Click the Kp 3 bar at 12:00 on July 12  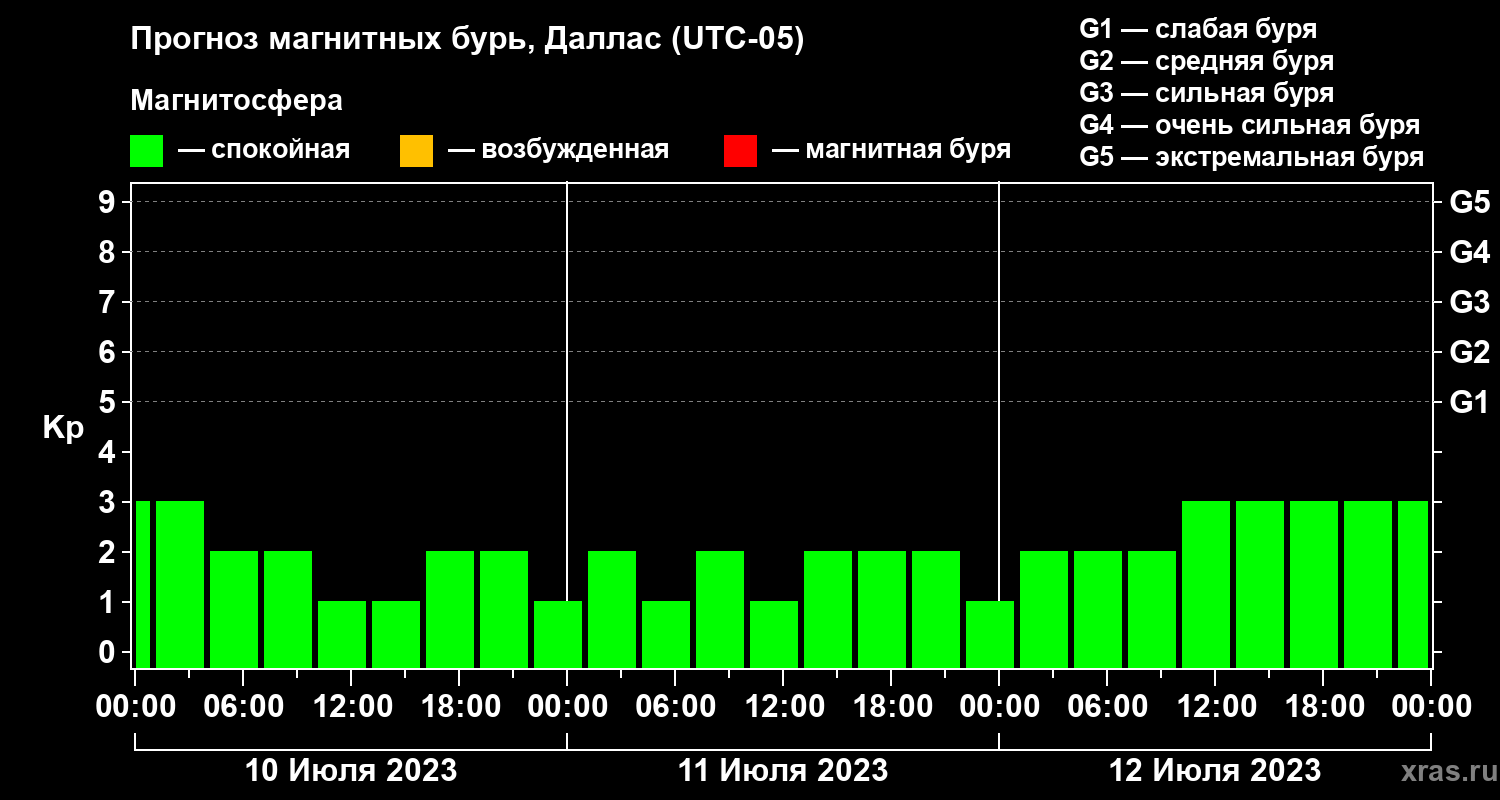coord(1206,584)
